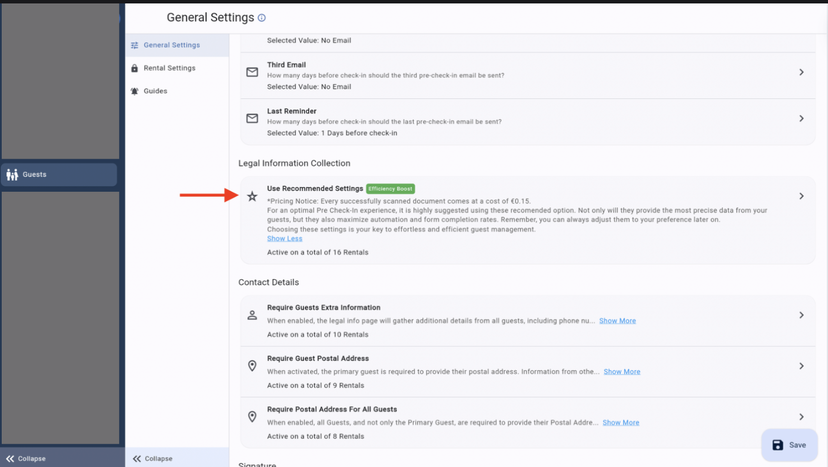
Task: Collapse the settings side panel
Action: click(x=152, y=458)
